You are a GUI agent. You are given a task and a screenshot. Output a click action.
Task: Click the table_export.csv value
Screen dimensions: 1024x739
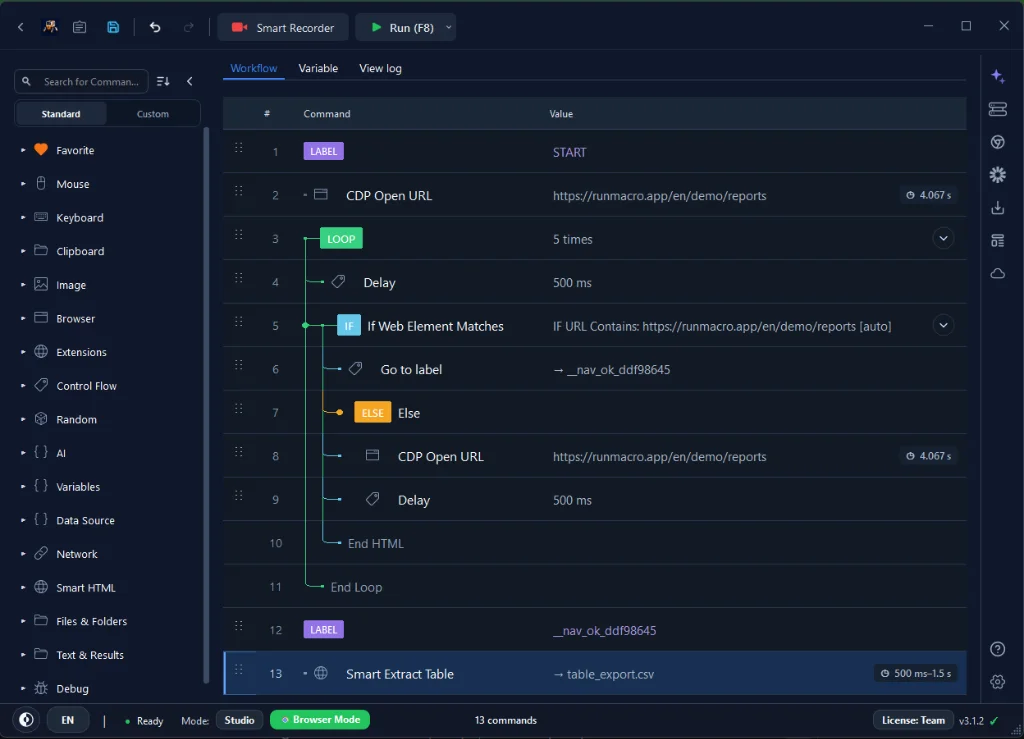tap(610, 674)
